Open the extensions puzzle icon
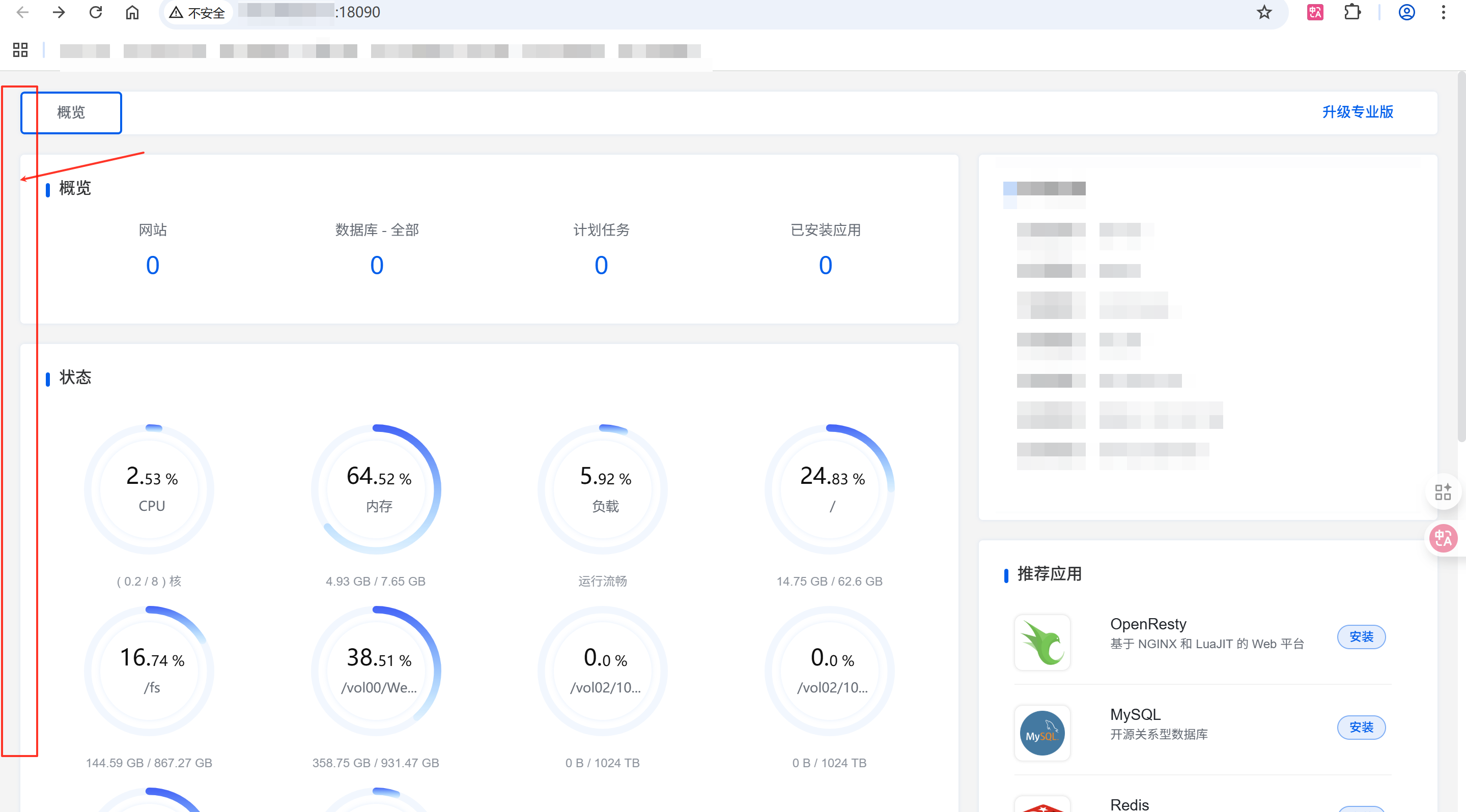Image resolution: width=1466 pixels, height=812 pixels. click(x=1352, y=12)
